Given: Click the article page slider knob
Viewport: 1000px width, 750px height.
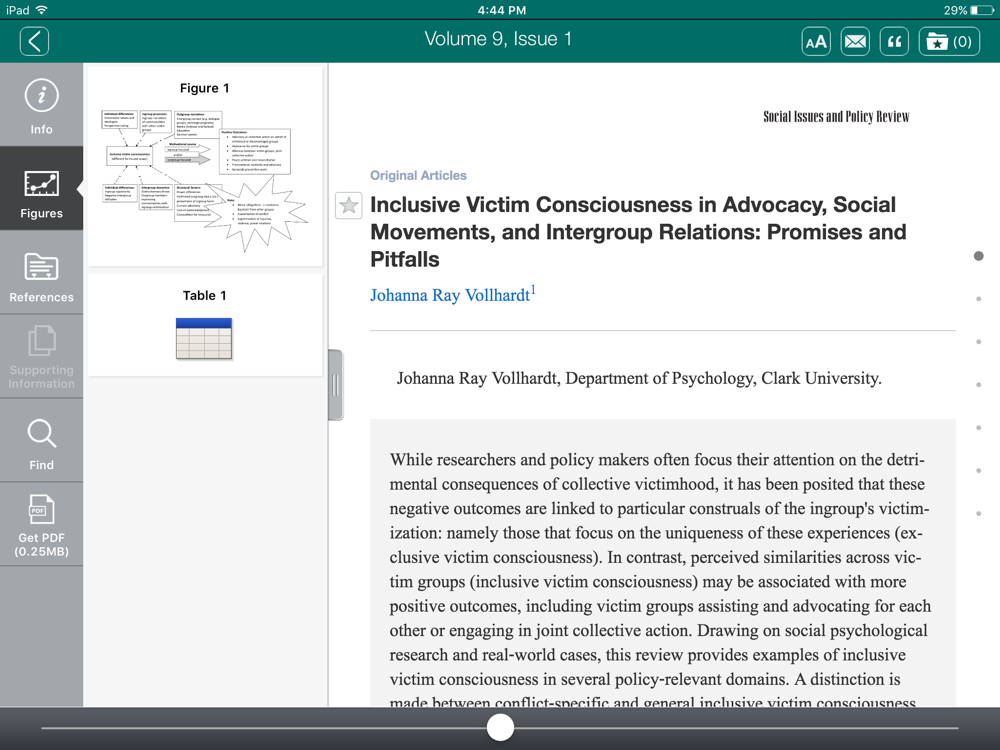Looking at the screenshot, I should [500, 728].
